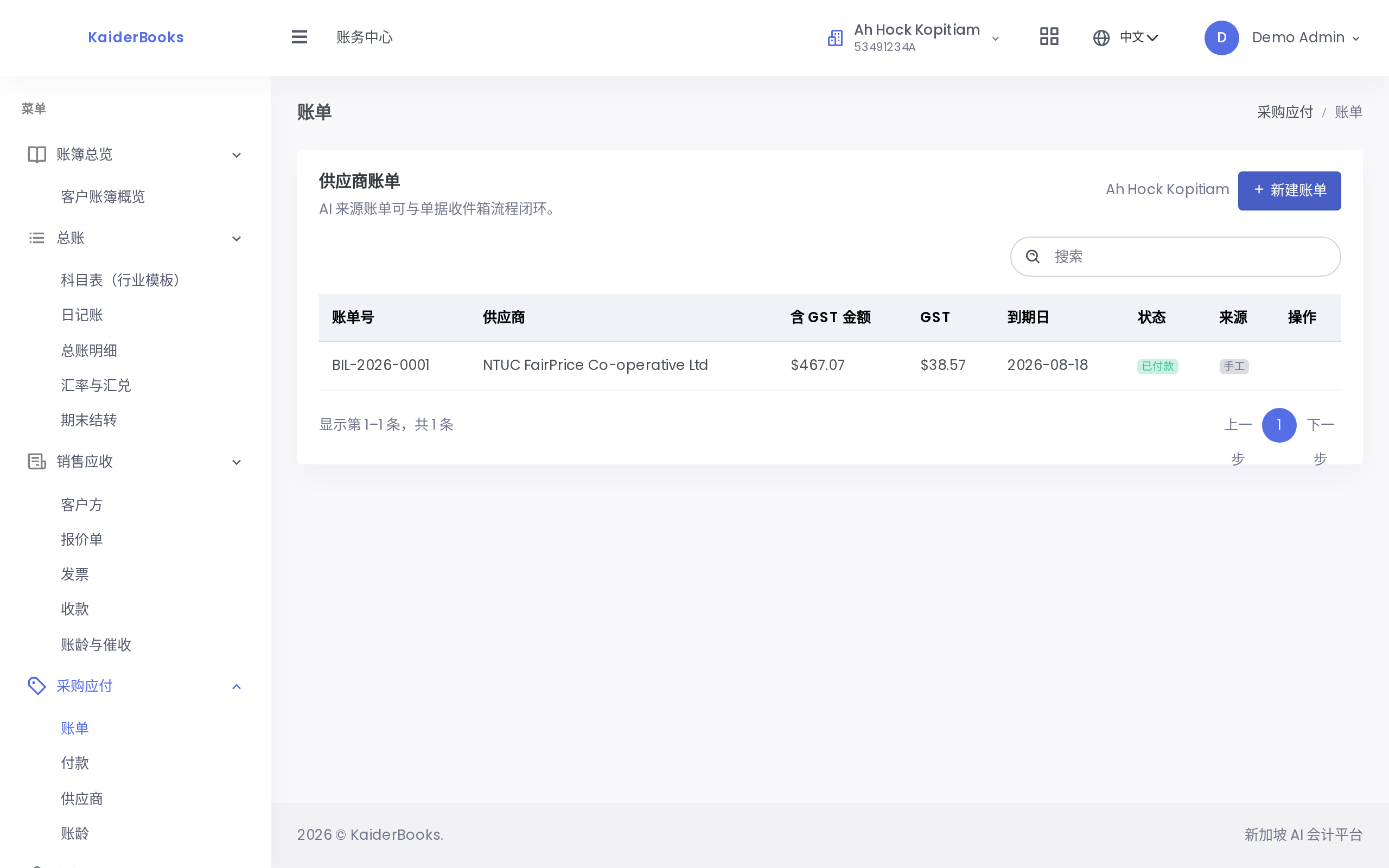Open 账龄 under 采购应付
The width and height of the screenshot is (1389, 868).
[x=75, y=833]
